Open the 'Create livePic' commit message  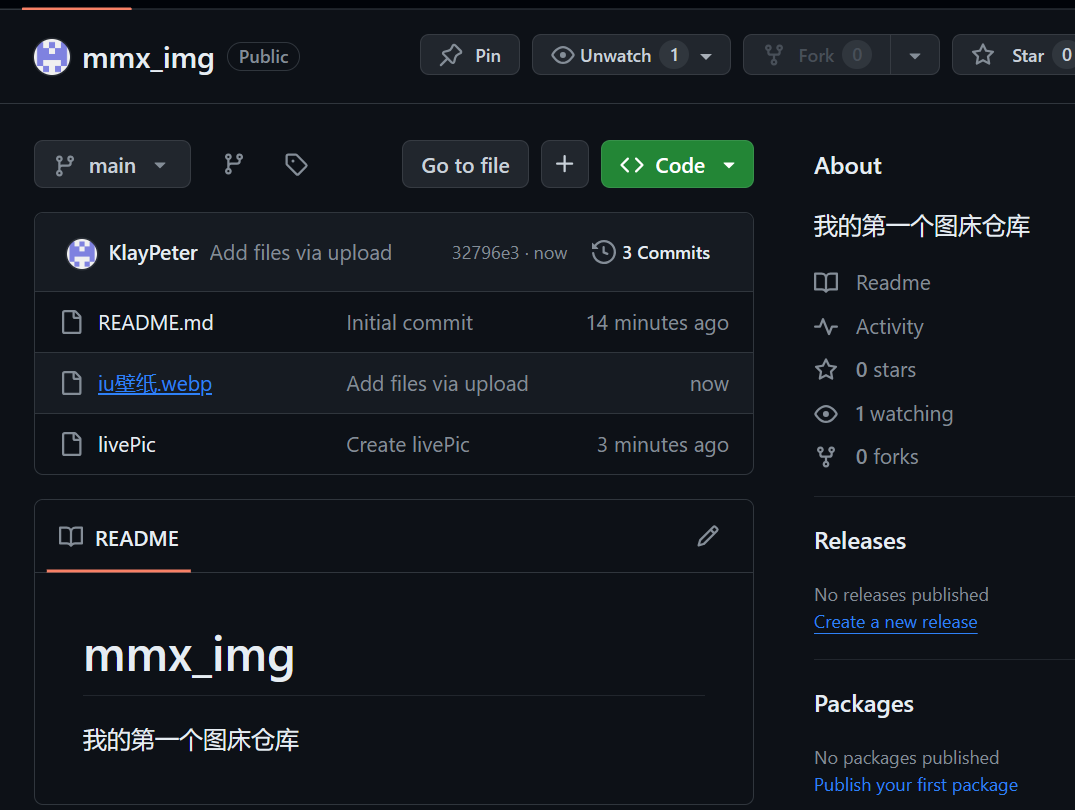pyautogui.click(x=408, y=444)
